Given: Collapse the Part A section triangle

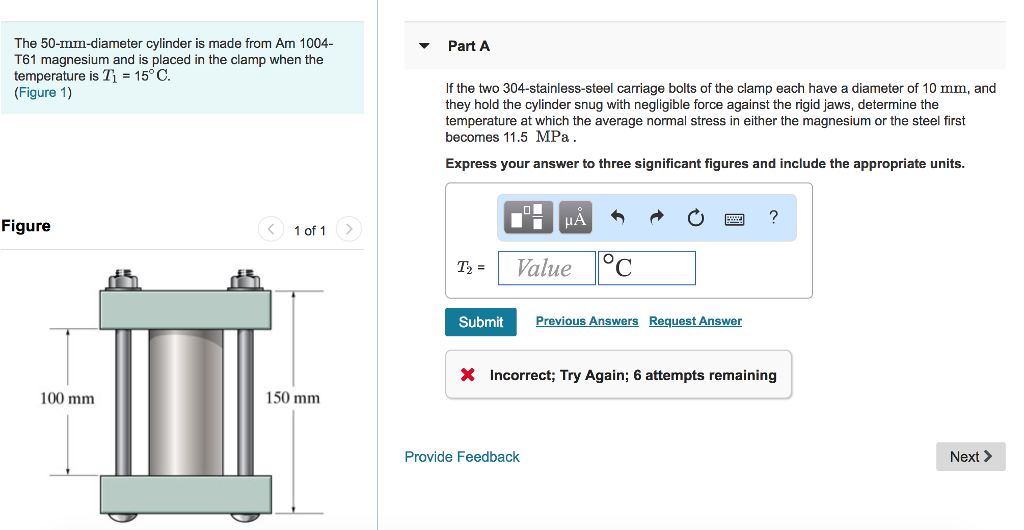Looking at the screenshot, I should pos(424,46).
